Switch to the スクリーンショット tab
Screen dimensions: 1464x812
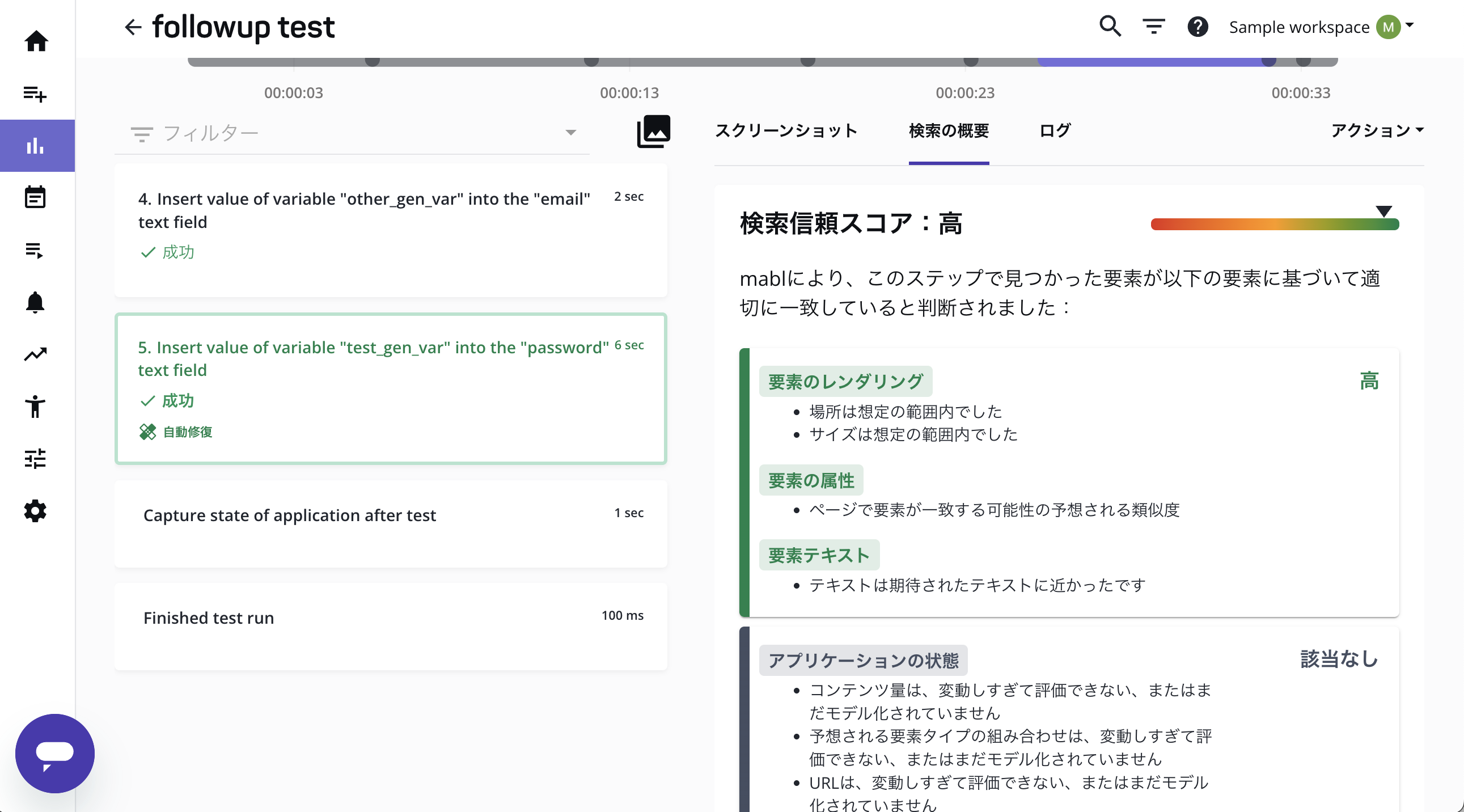pyautogui.click(x=786, y=130)
